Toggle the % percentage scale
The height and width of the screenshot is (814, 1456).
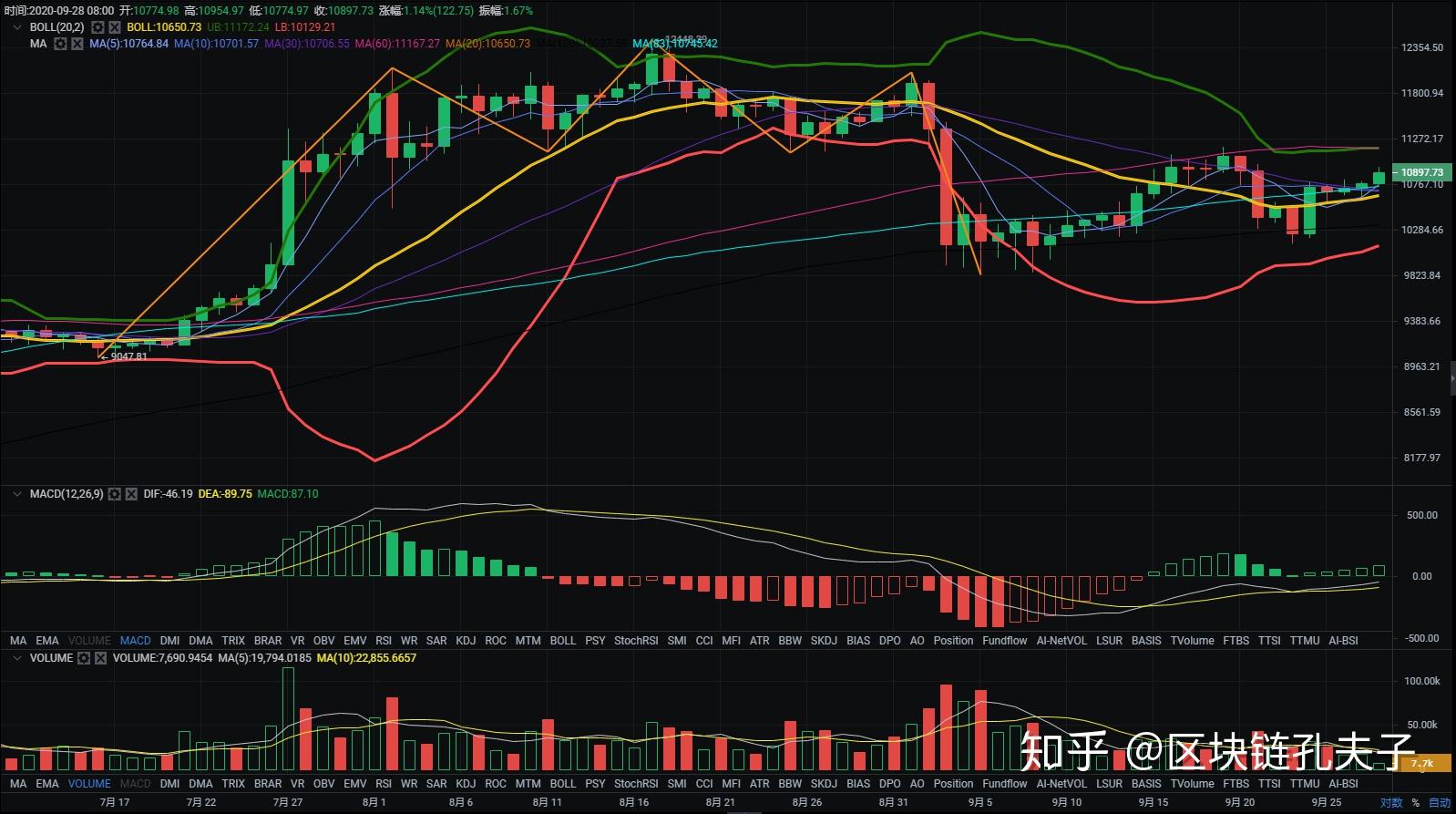[1415, 803]
